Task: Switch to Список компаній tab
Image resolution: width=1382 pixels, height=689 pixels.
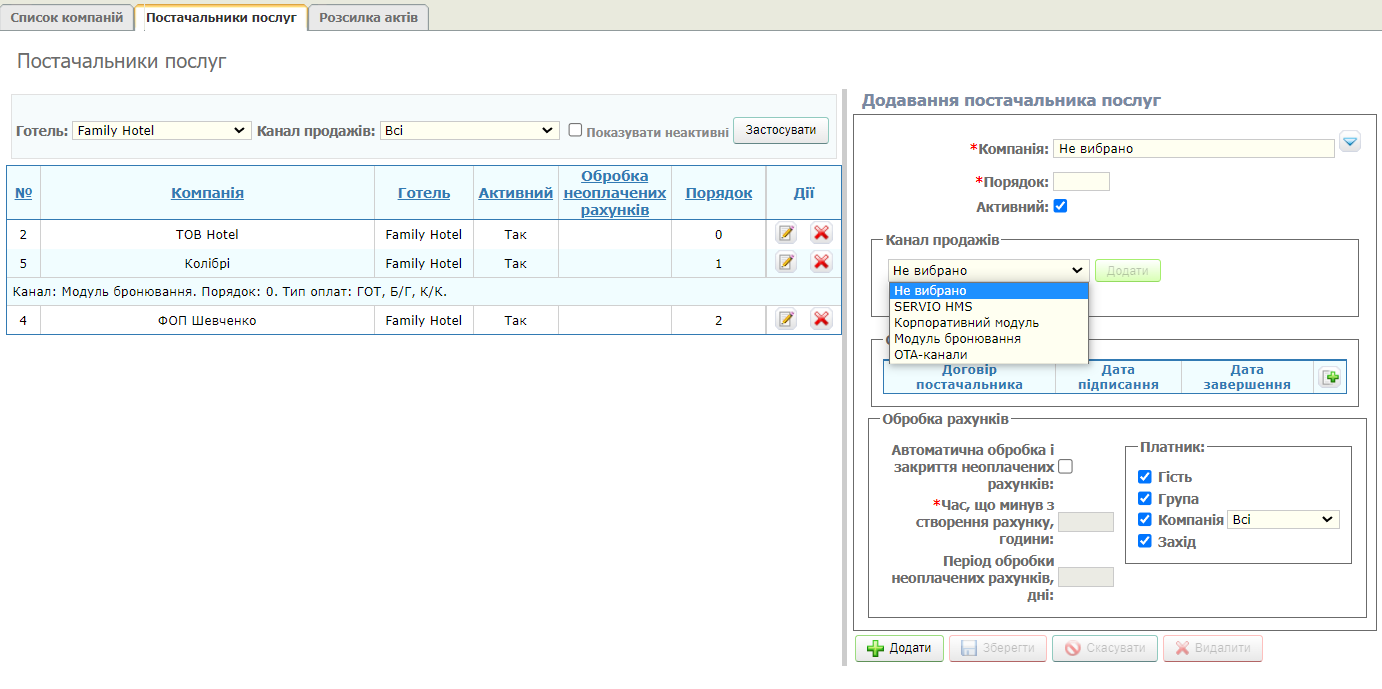Action: (67, 17)
